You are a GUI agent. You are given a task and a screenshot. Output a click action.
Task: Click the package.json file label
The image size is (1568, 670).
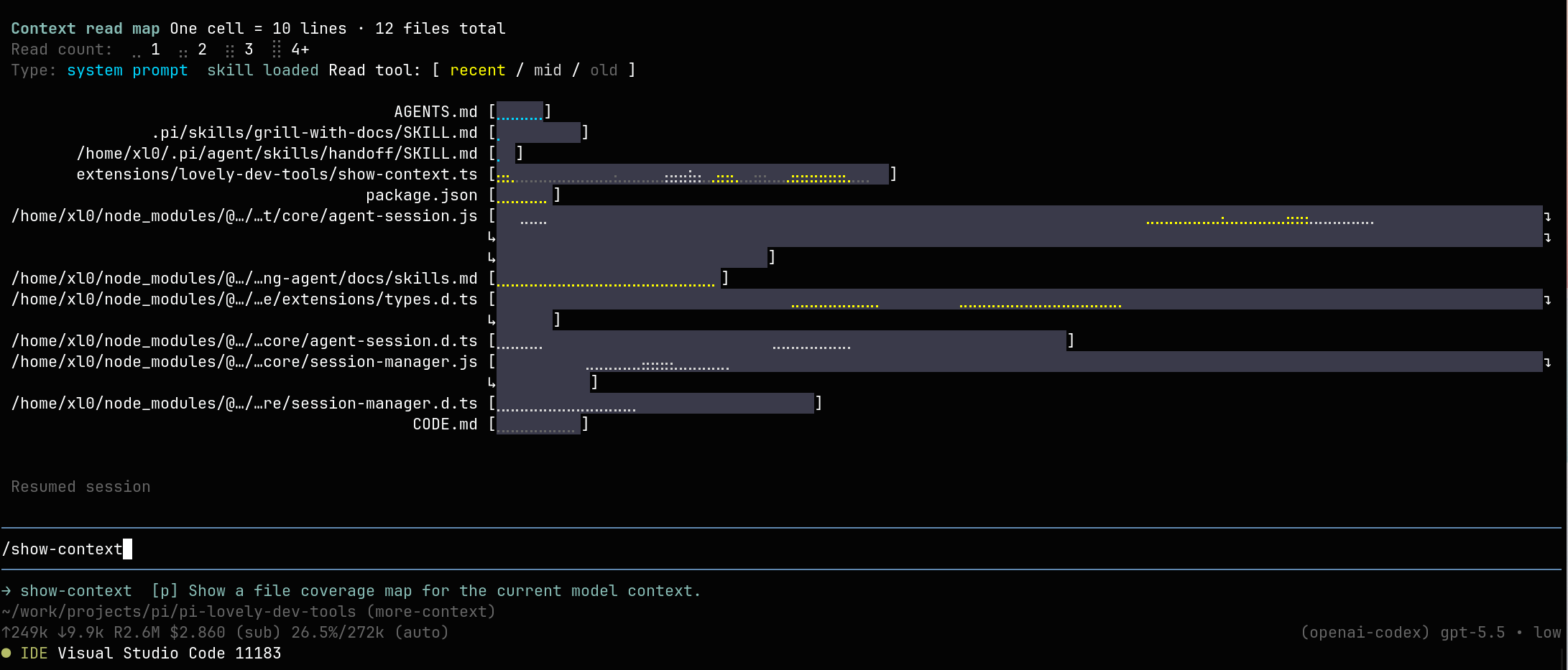coord(422,195)
